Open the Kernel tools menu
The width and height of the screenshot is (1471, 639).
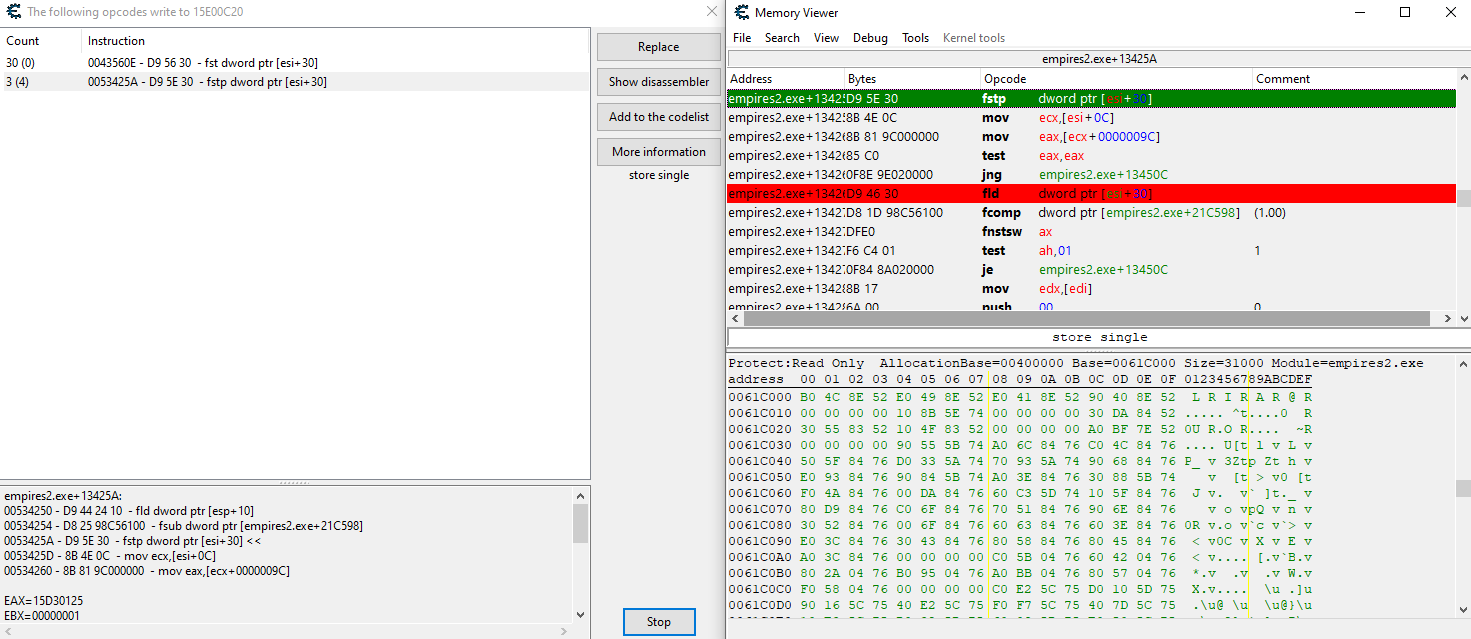click(x=974, y=38)
